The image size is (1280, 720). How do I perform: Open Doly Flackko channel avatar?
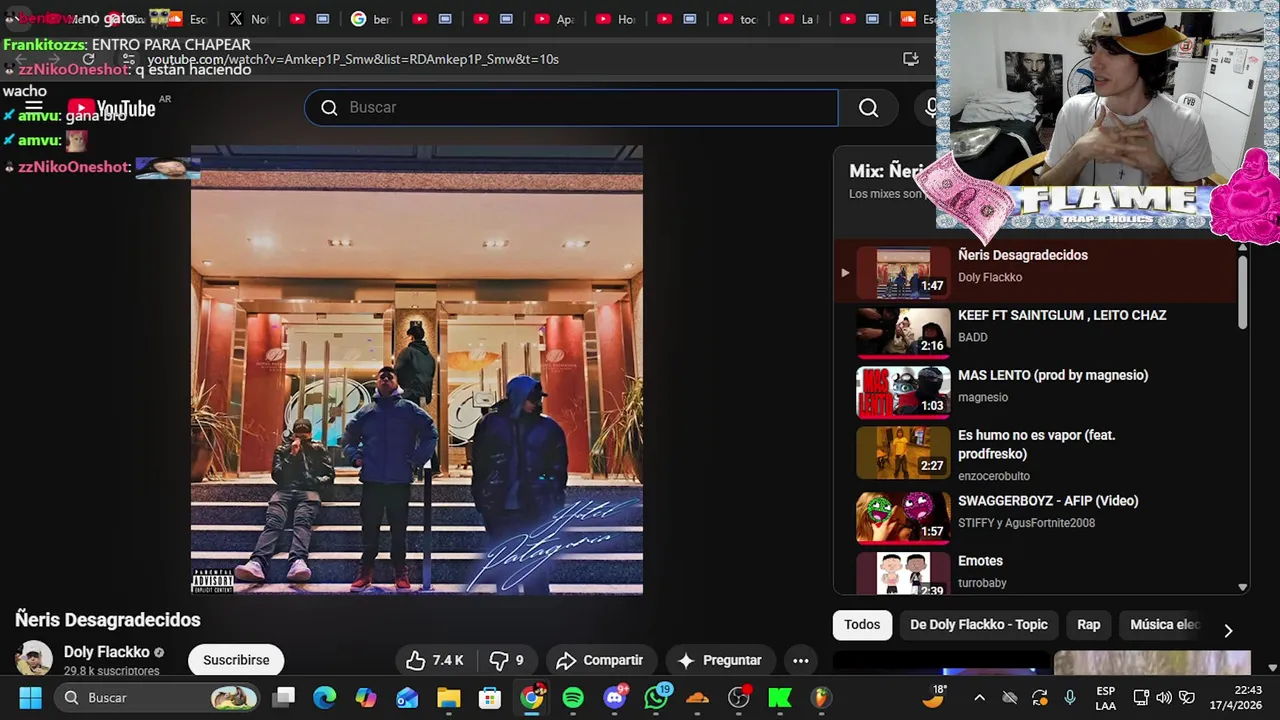(x=33, y=659)
